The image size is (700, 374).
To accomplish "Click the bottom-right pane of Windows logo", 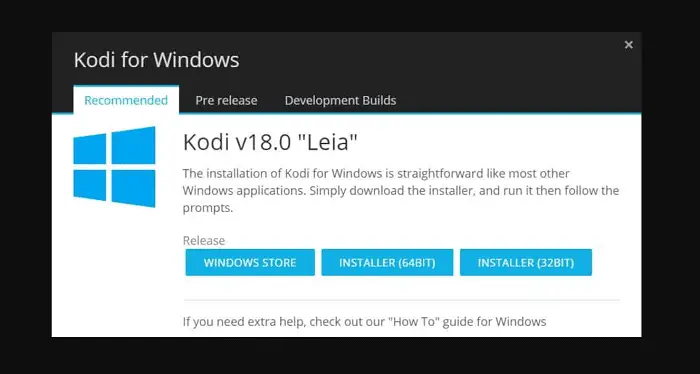I will click(133, 188).
